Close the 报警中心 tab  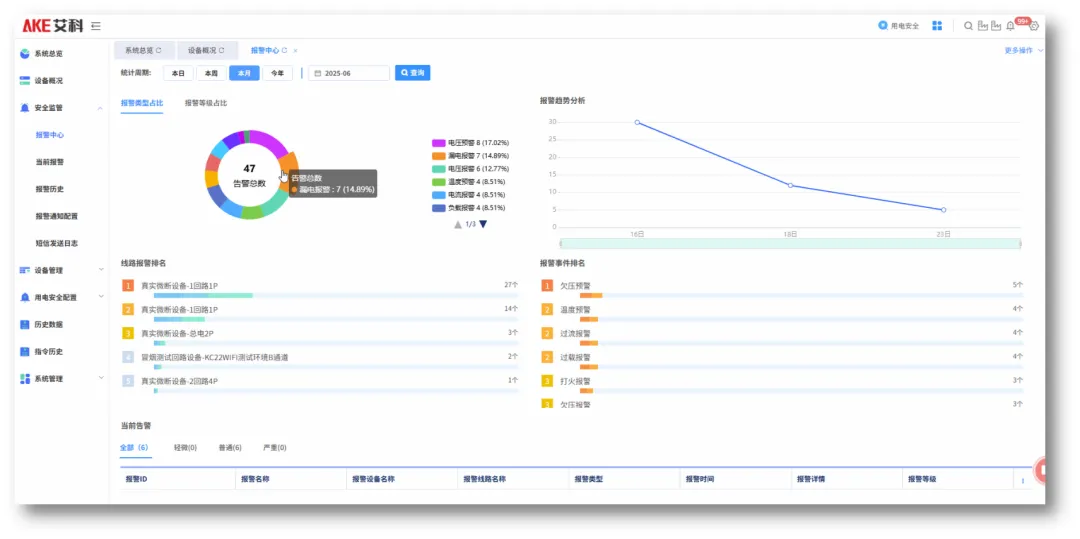click(295, 50)
